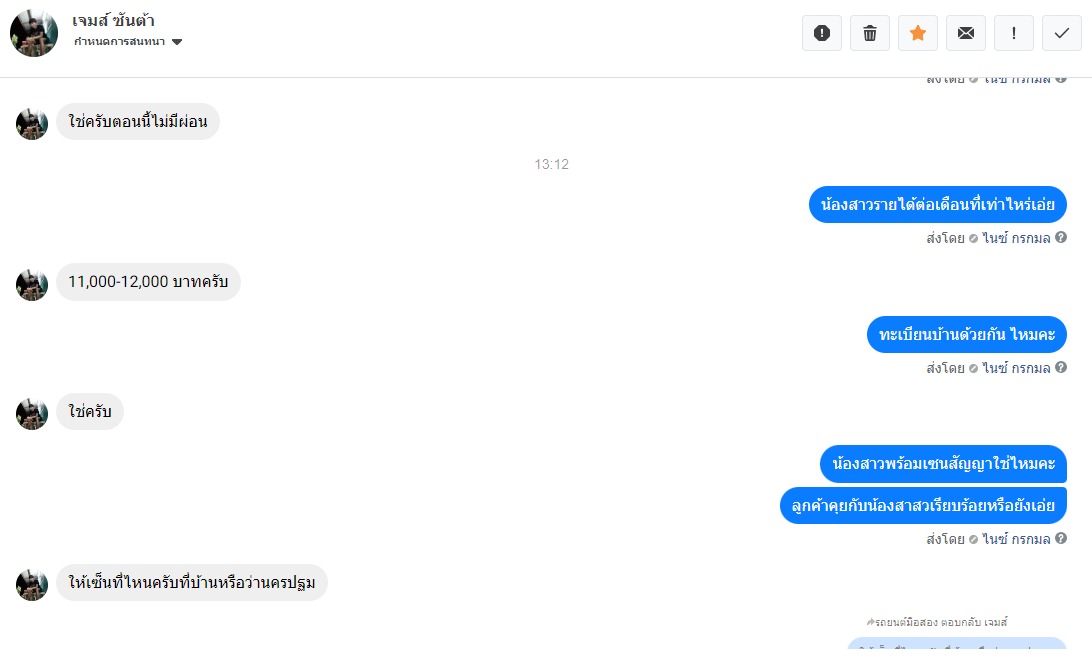Expand the กำหนดการสนทนา dropdown arrow
Image resolution: width=1092 pixels, height=656 pixels.
pos(177,42)
